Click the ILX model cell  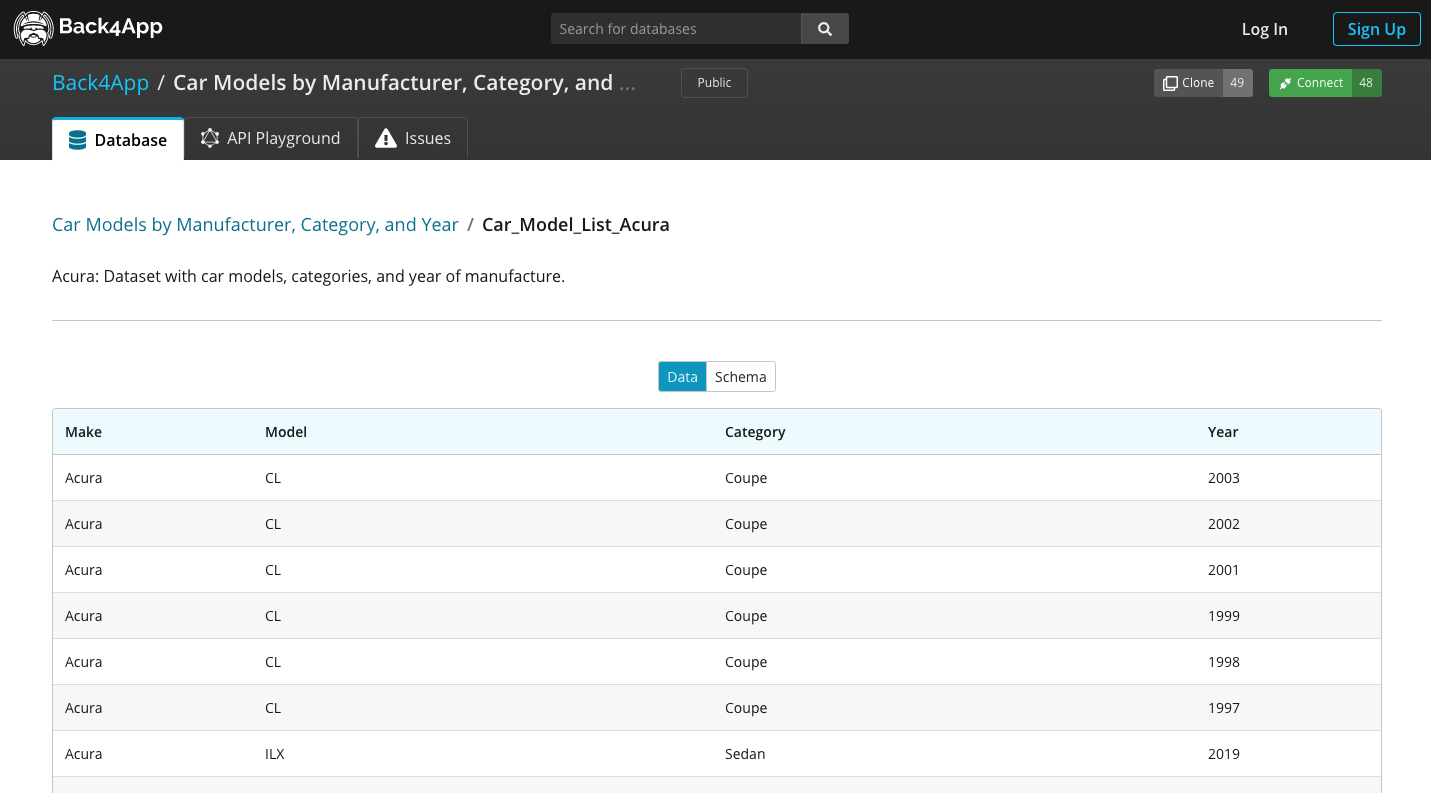275,754
